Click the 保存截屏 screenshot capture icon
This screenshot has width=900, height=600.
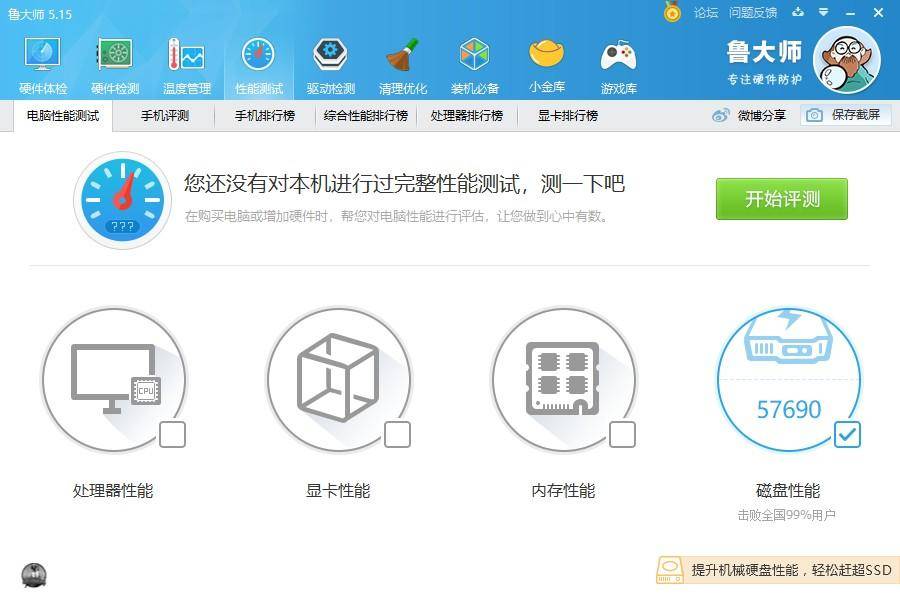click(843, 116)
